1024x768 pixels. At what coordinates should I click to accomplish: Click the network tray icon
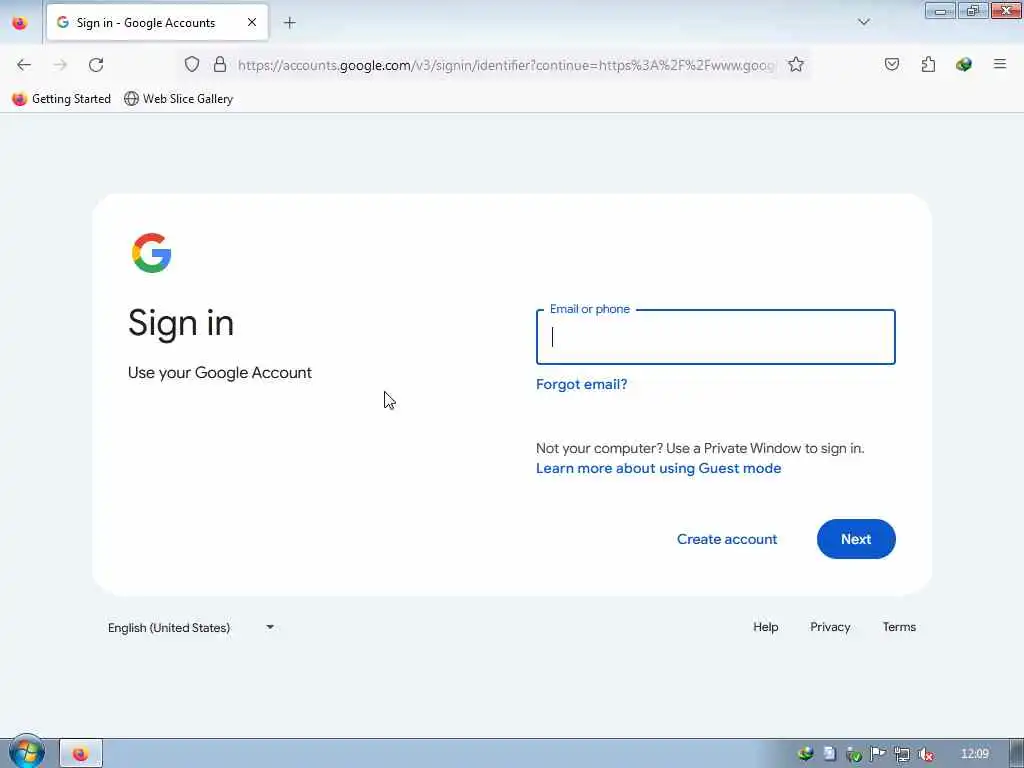click(902, 754)
